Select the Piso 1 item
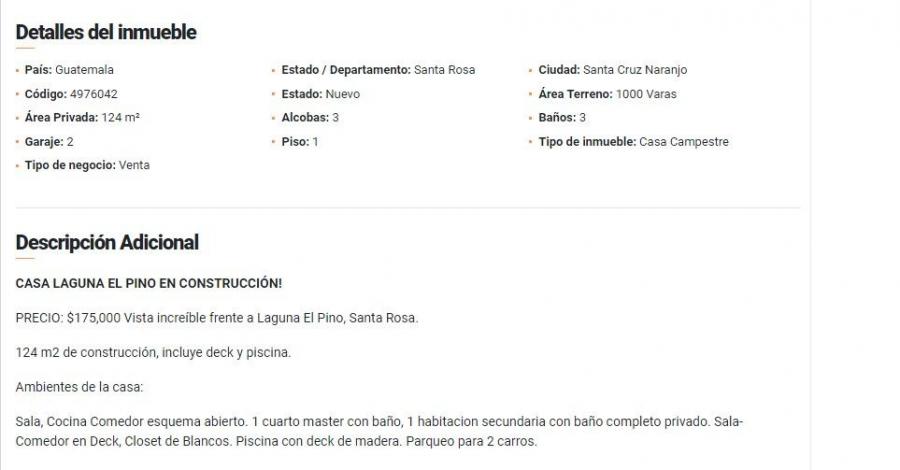 coord(300,142)
